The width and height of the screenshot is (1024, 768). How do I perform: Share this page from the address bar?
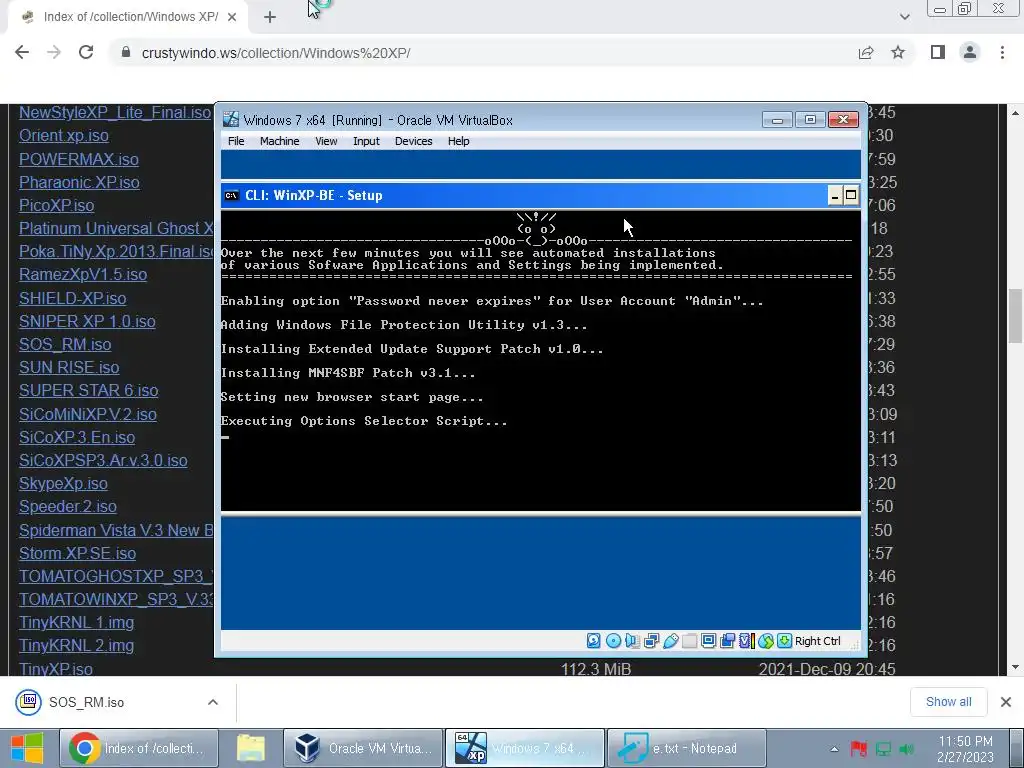(x=866, y=53)
